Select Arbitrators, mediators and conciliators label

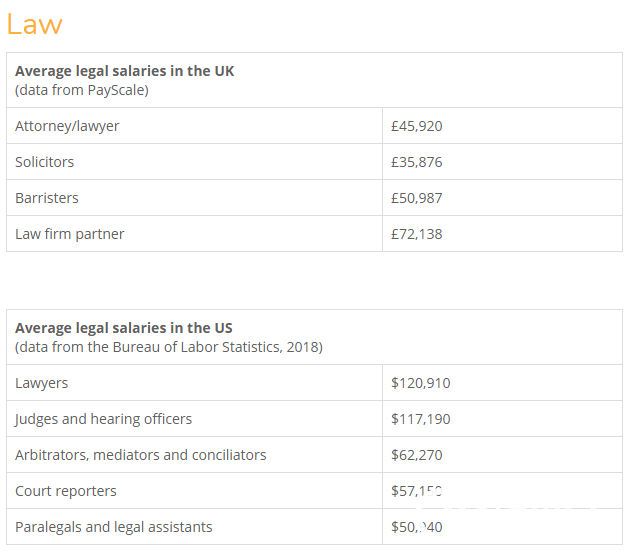(141, 455)
